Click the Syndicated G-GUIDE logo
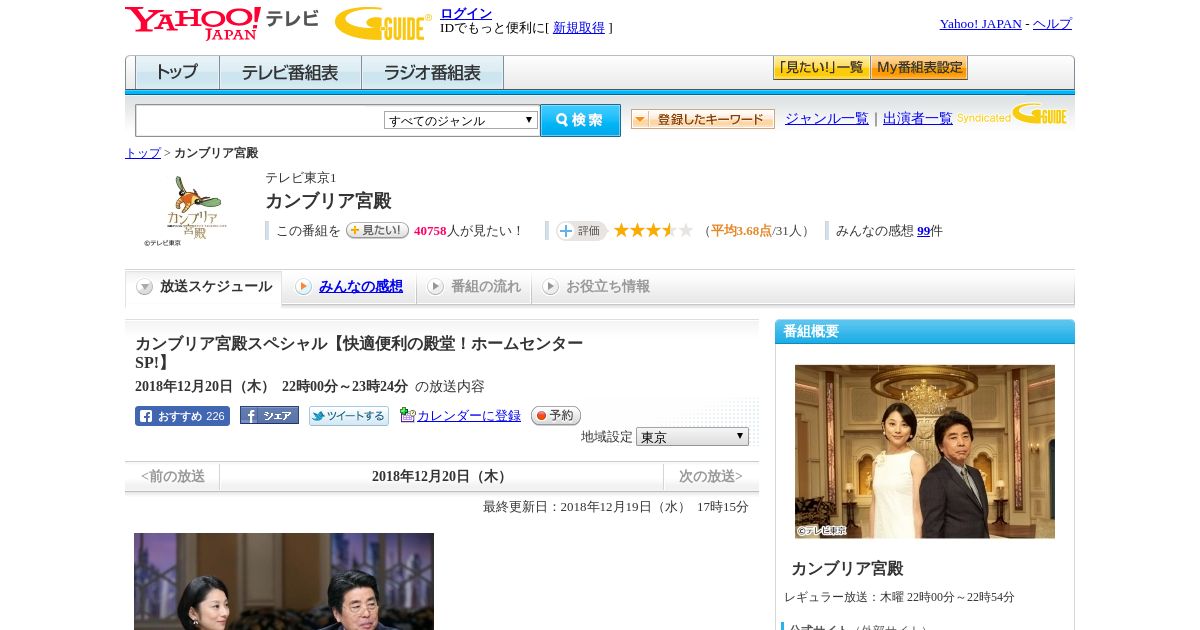 [x=1012, y=114]
